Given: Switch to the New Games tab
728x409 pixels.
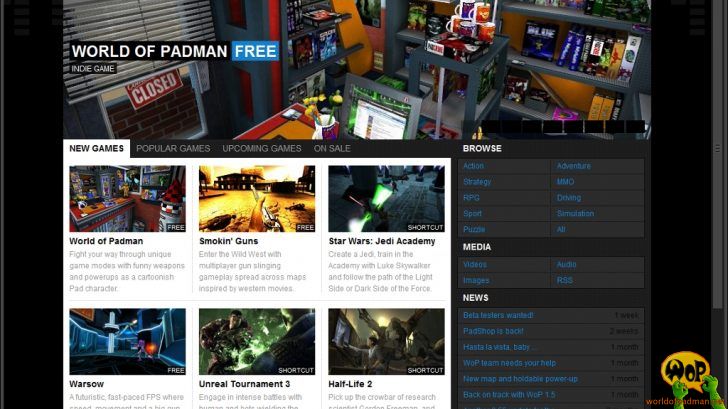Looking at the screenshot, I should coord(97,149).
